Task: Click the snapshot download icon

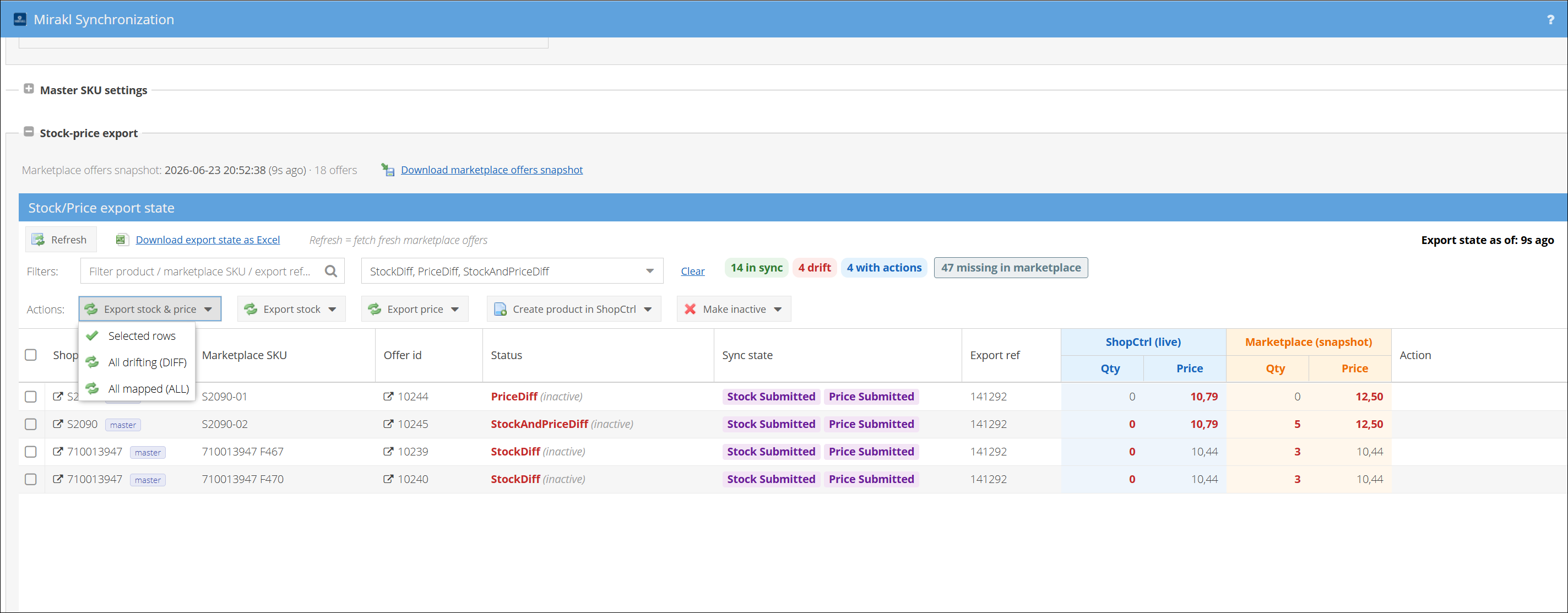Action: click(388, 170)
